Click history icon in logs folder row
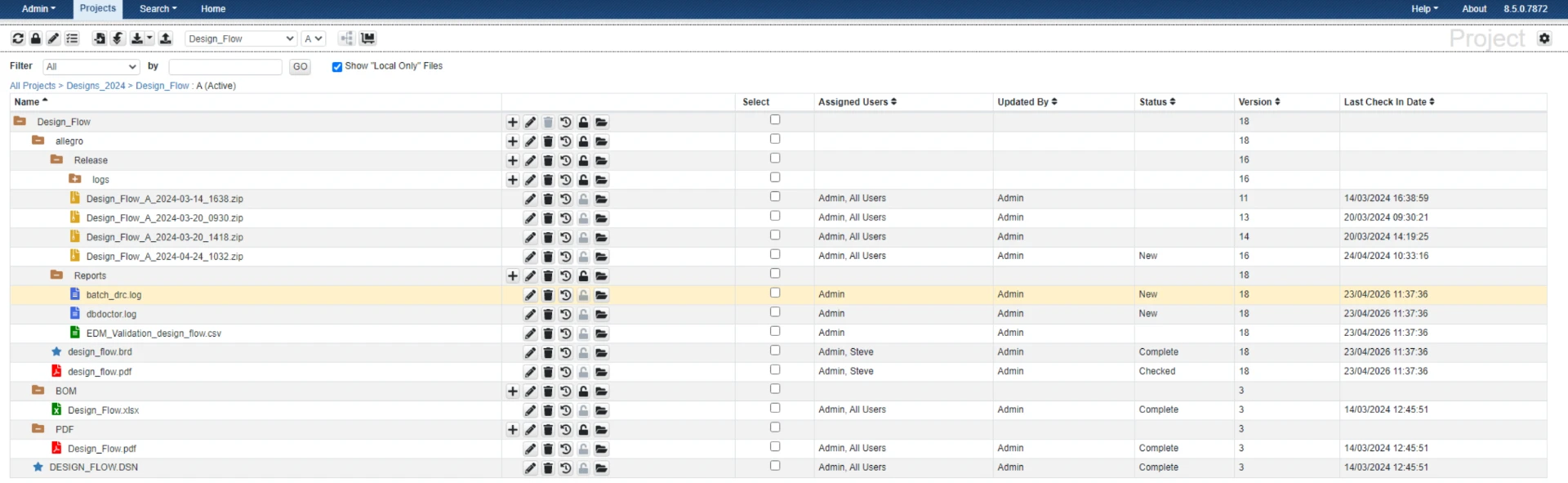Screen dimensions: 1568x483 click(566, 180)
